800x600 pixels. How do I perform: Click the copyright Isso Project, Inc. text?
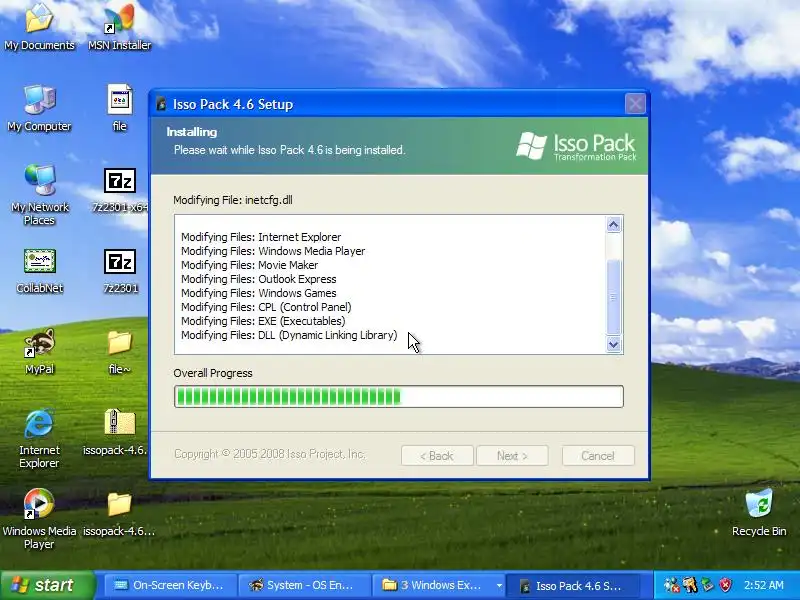pyautogui.click(x=269, y=454)
